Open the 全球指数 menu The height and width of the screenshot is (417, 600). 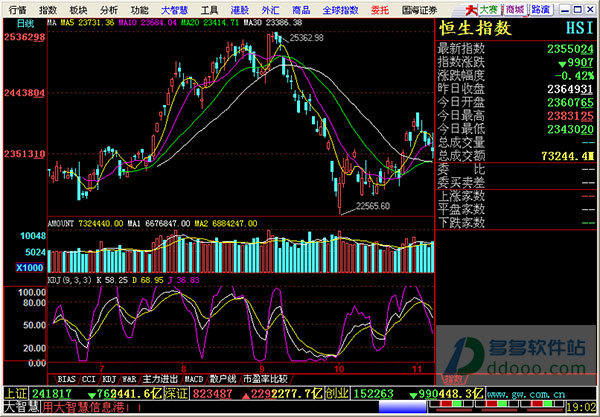[341, 10]
